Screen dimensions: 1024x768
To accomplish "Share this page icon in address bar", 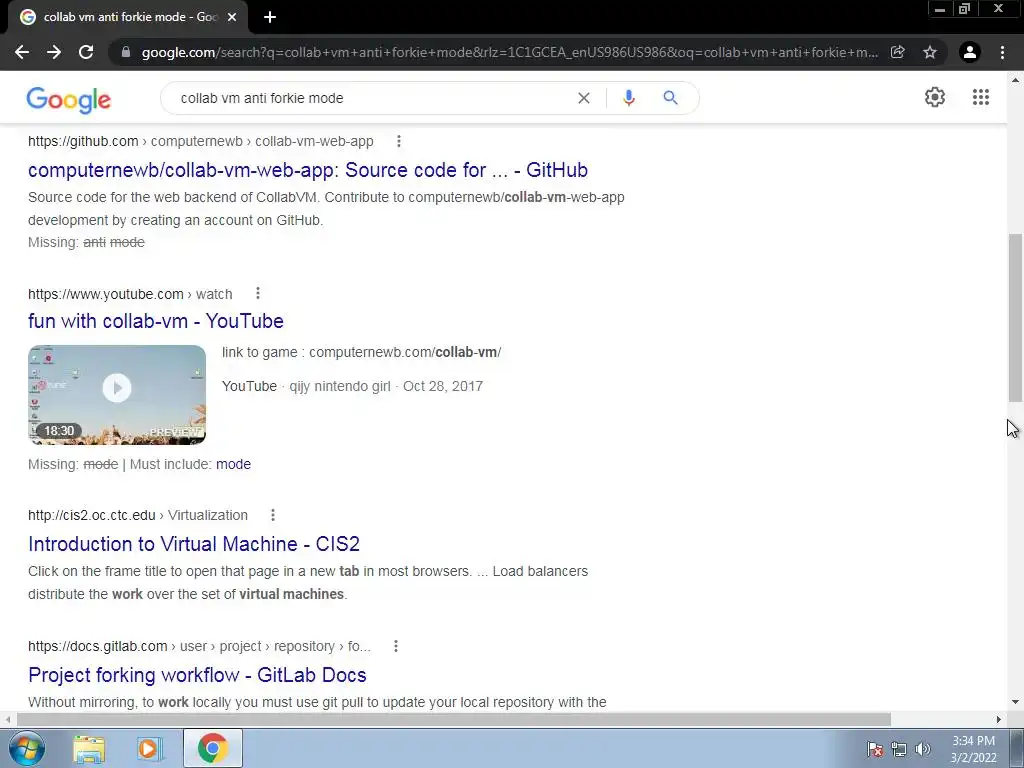I will (898, 52).
